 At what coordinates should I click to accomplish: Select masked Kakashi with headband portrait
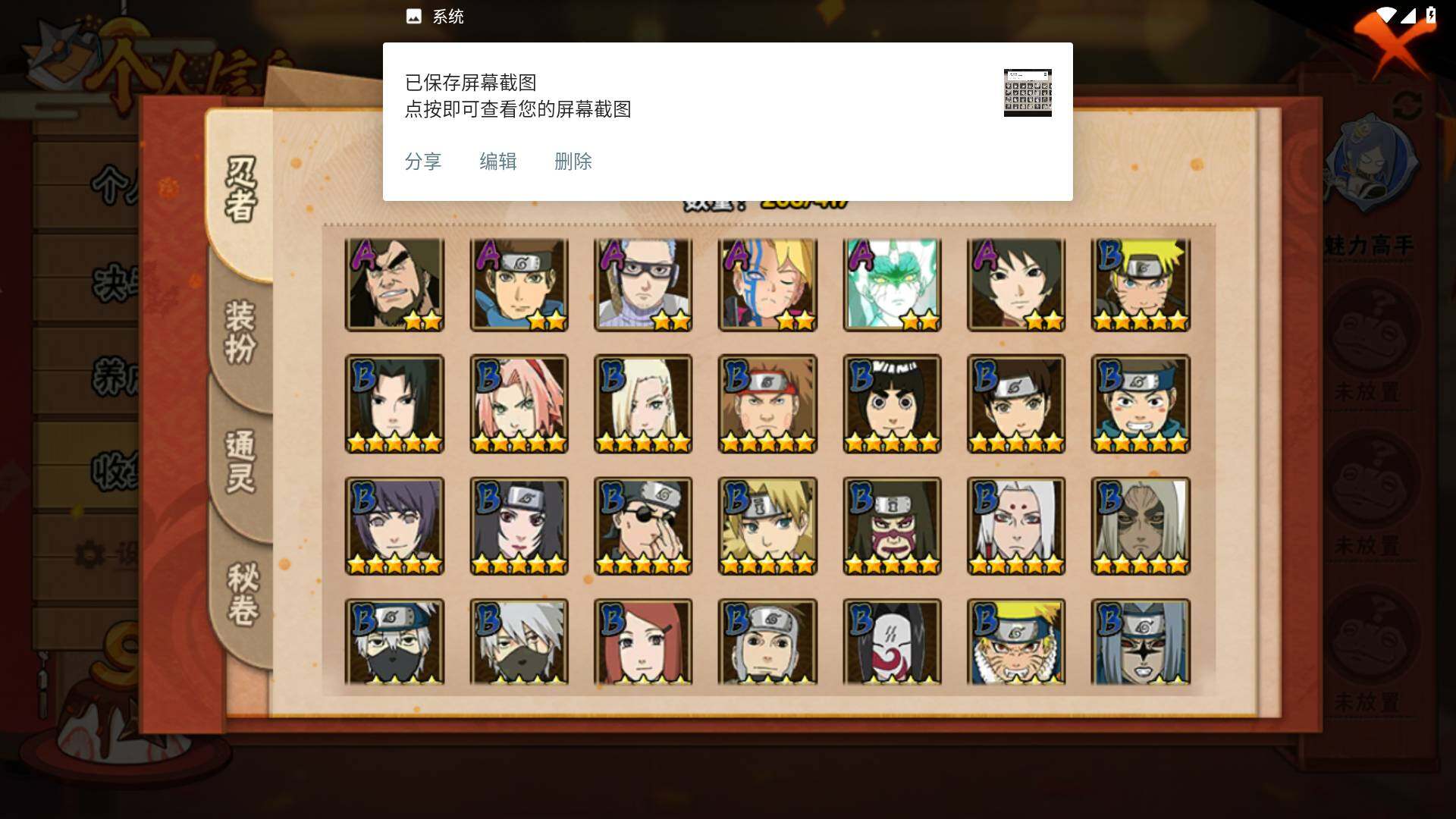[x=394, y=642]
